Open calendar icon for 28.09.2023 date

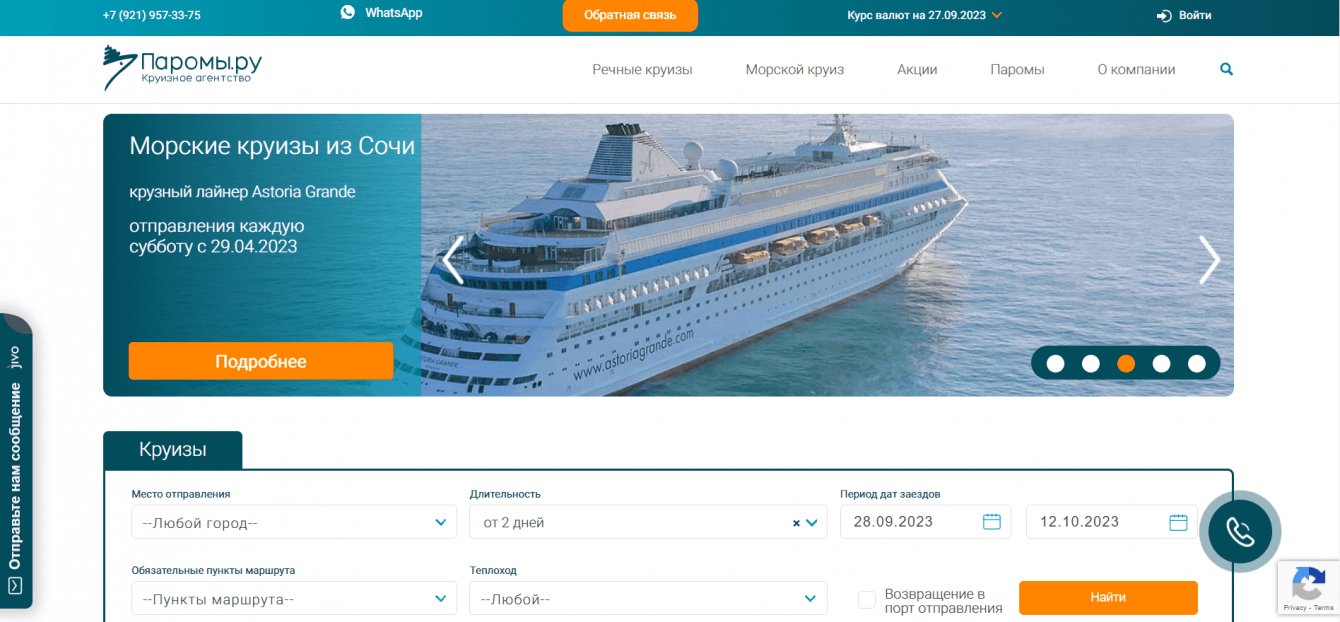[992, 522]
